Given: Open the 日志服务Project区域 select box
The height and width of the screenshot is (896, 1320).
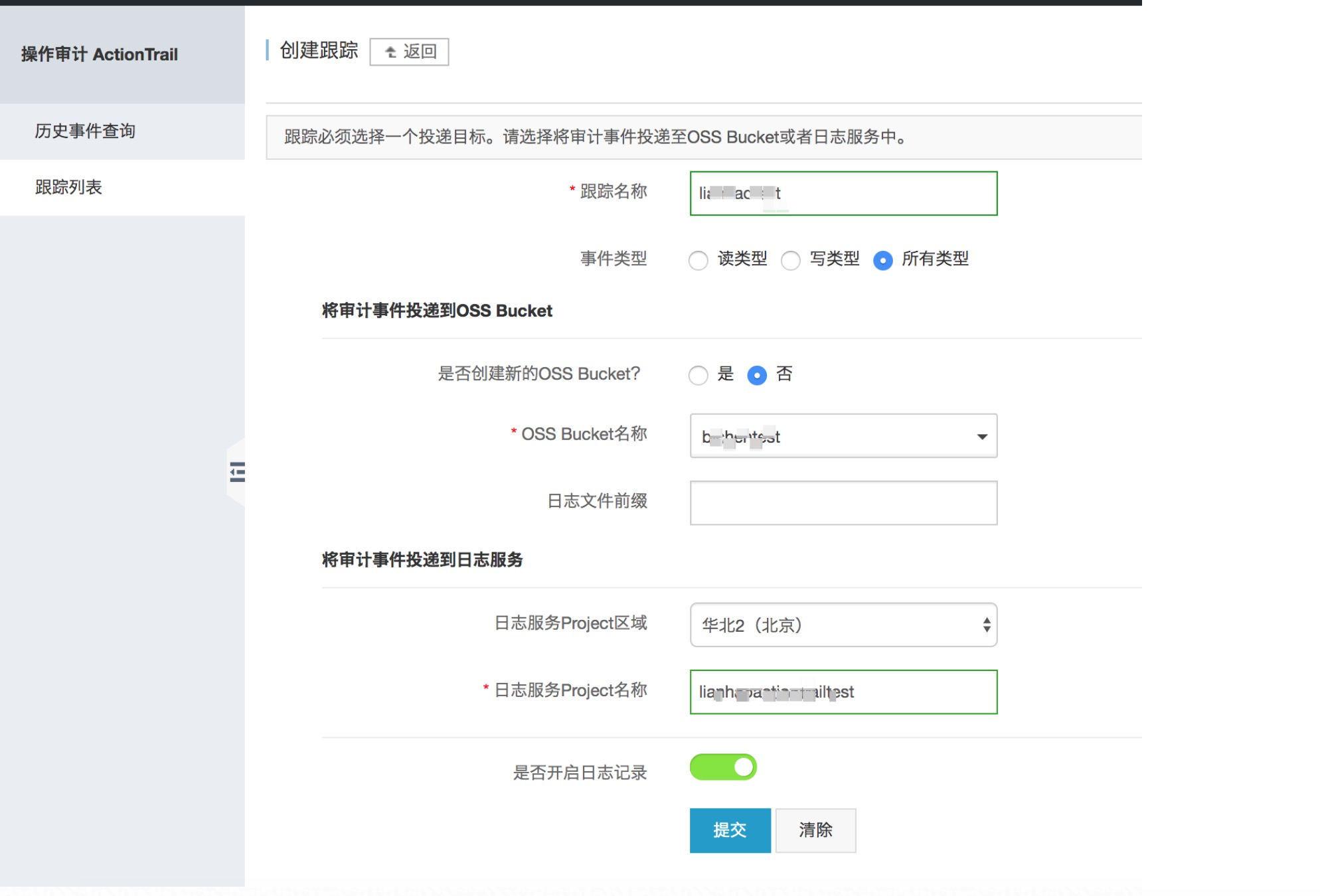Looking at the screenshot, I should pyautogui.click(x=843, y=625).
